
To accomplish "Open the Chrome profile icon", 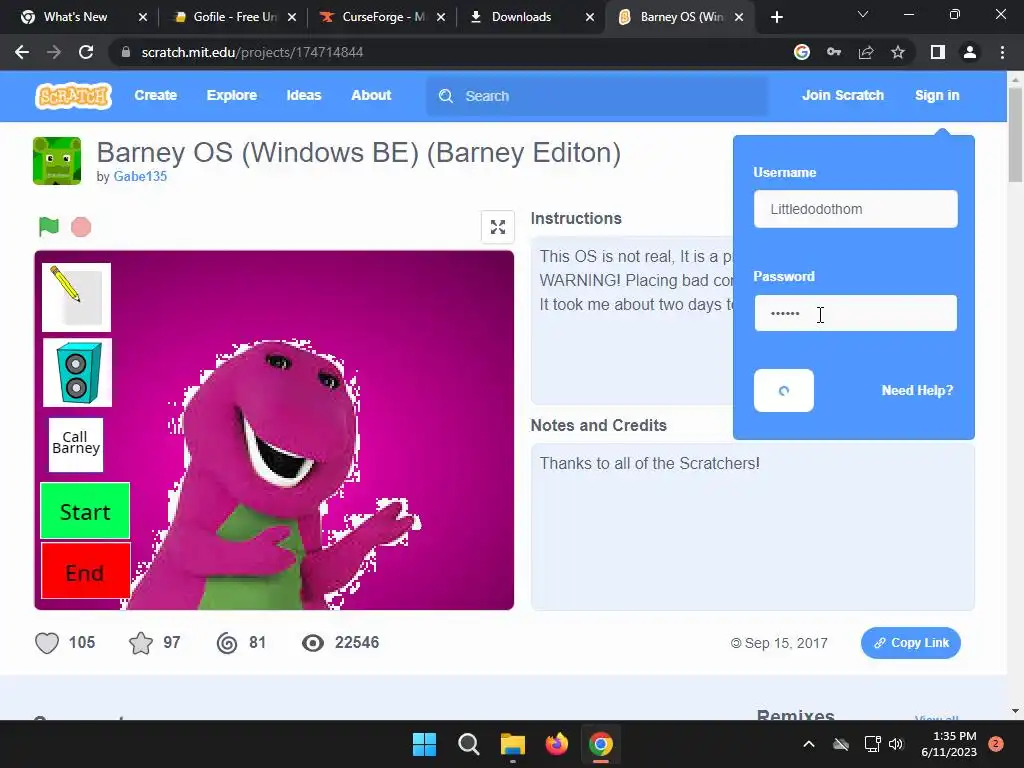I will coord(970,52).
